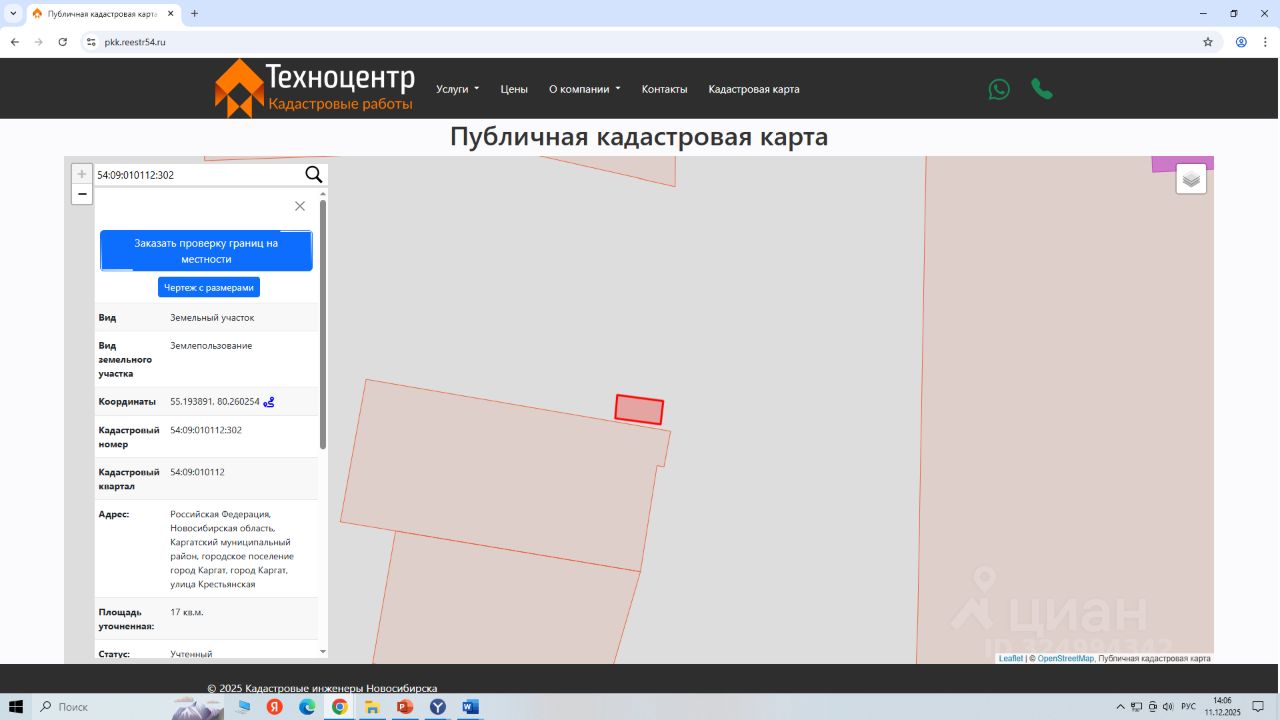Viewport: 1280px width, 720px height.
Task: Open PowerPoint from the taskbar
Action: click(x=405, y=707)
